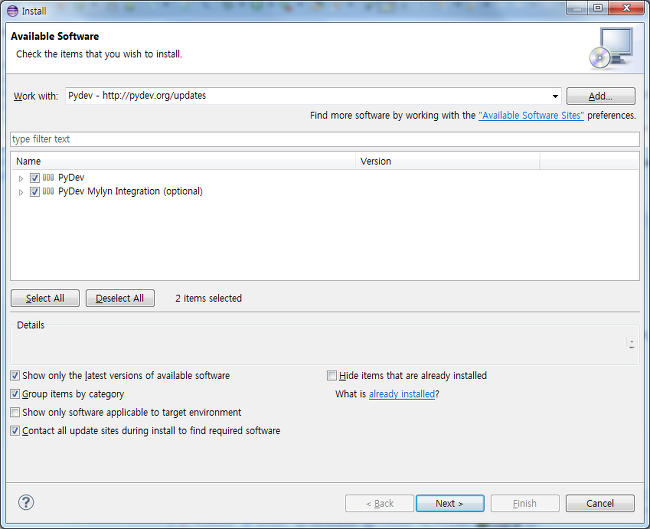Click the PyDev category icon
Screen dimensions: 650x529
[x=49, y=178]
